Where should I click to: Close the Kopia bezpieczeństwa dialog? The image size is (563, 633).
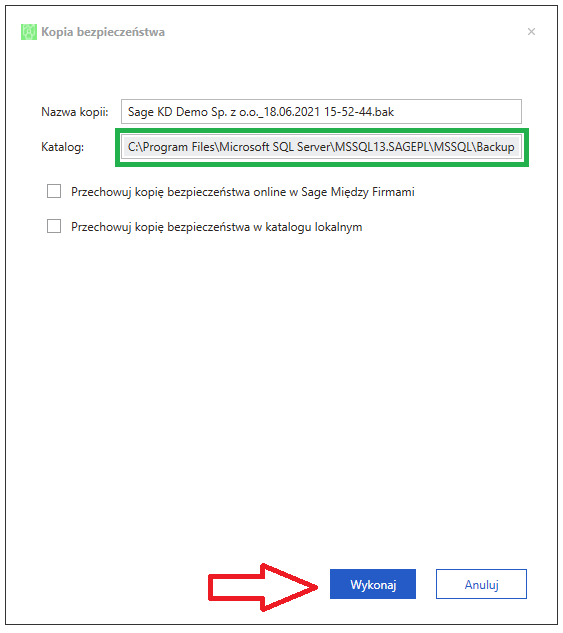(531, 32)
